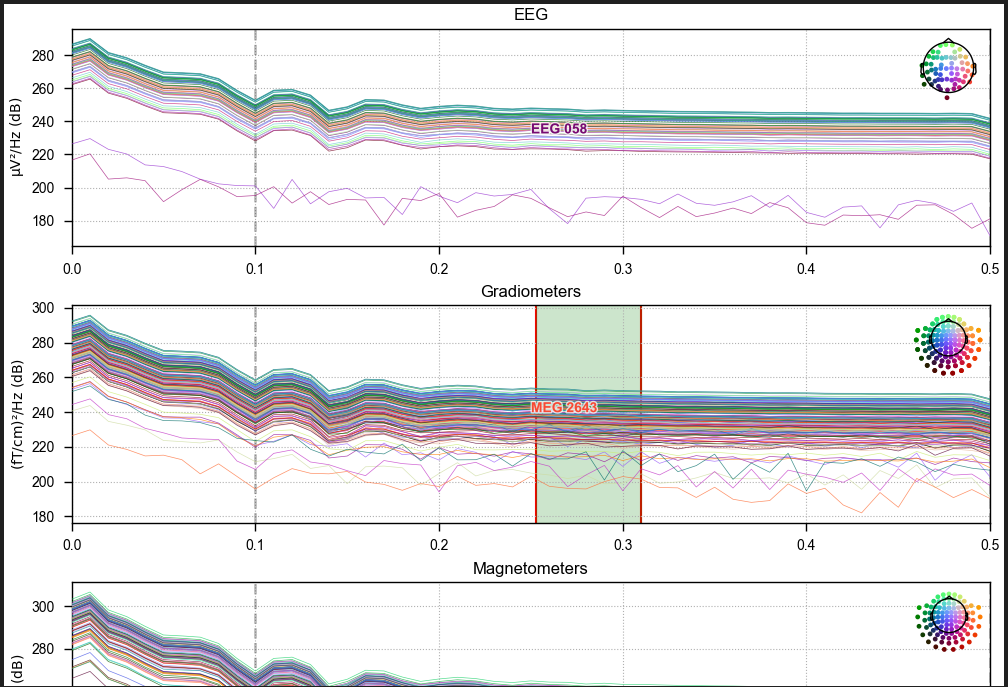Click the 0.3 tick label under the EEG plot
The image size is (1008, 687).
click(623, 268)
